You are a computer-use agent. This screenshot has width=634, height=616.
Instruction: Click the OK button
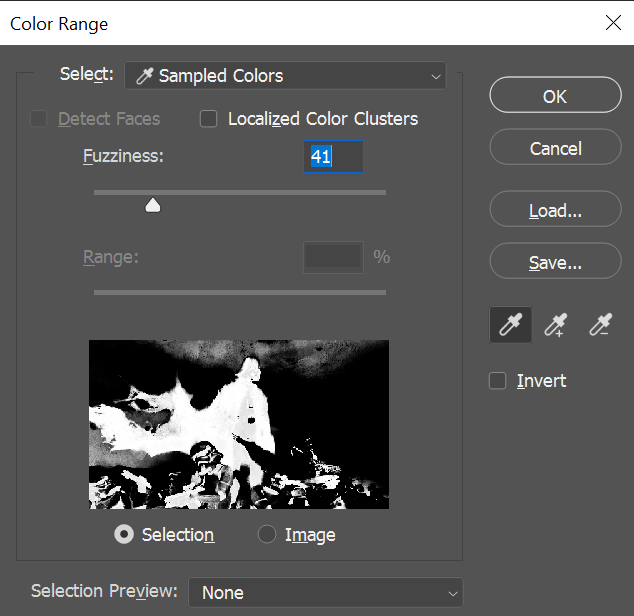click(x=555, y=95)
